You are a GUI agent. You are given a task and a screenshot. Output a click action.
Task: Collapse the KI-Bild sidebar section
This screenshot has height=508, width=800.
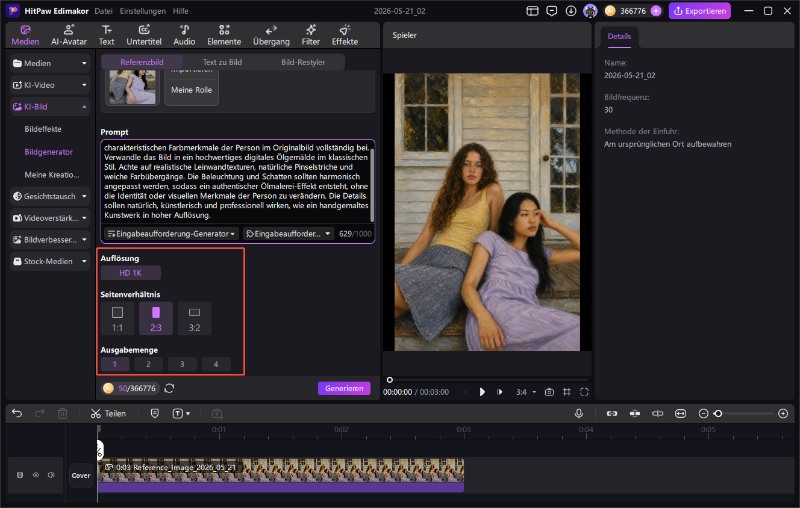[x=50, y=107]
